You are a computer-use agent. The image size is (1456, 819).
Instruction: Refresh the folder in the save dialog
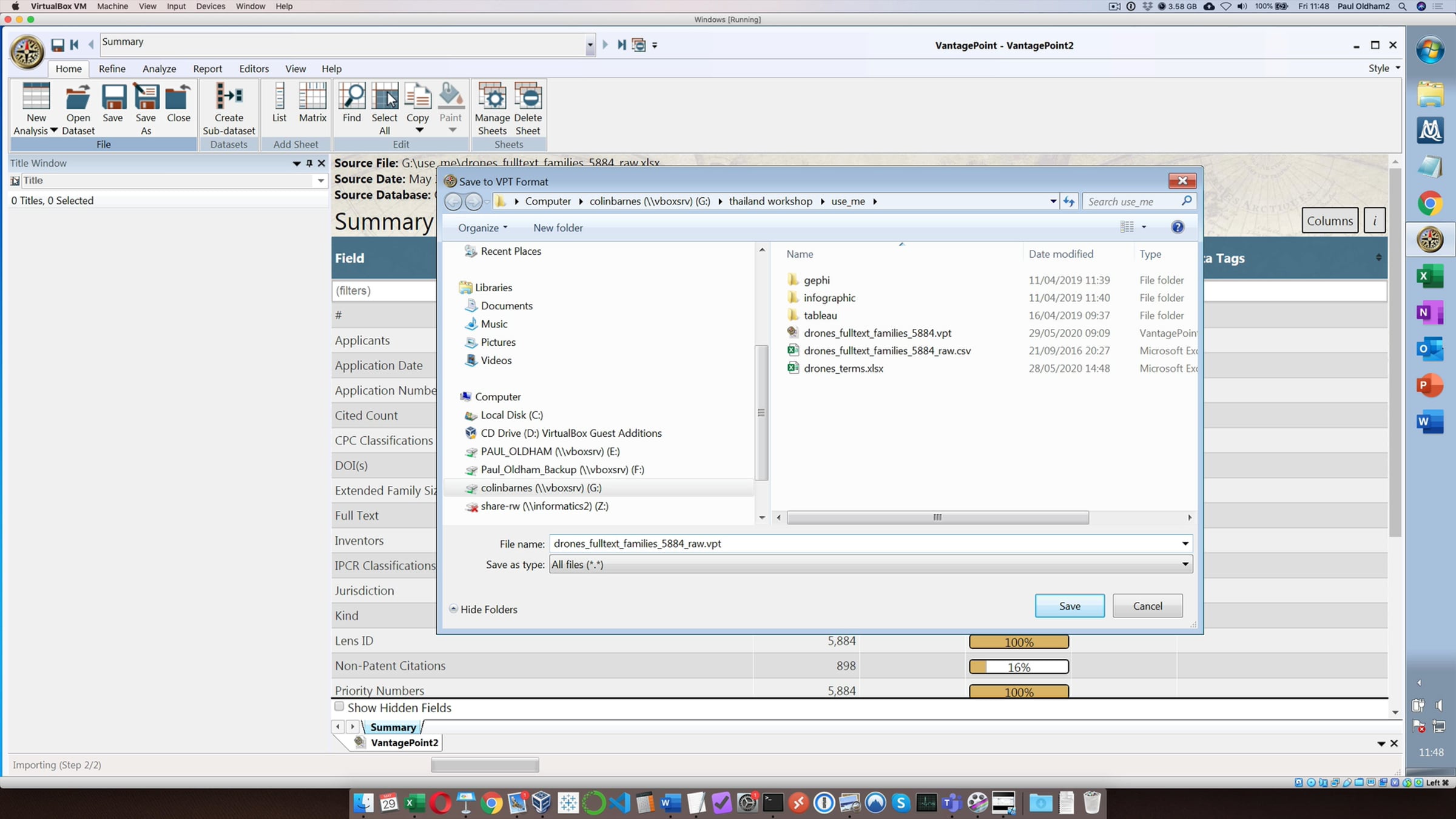pos(1069,201)
